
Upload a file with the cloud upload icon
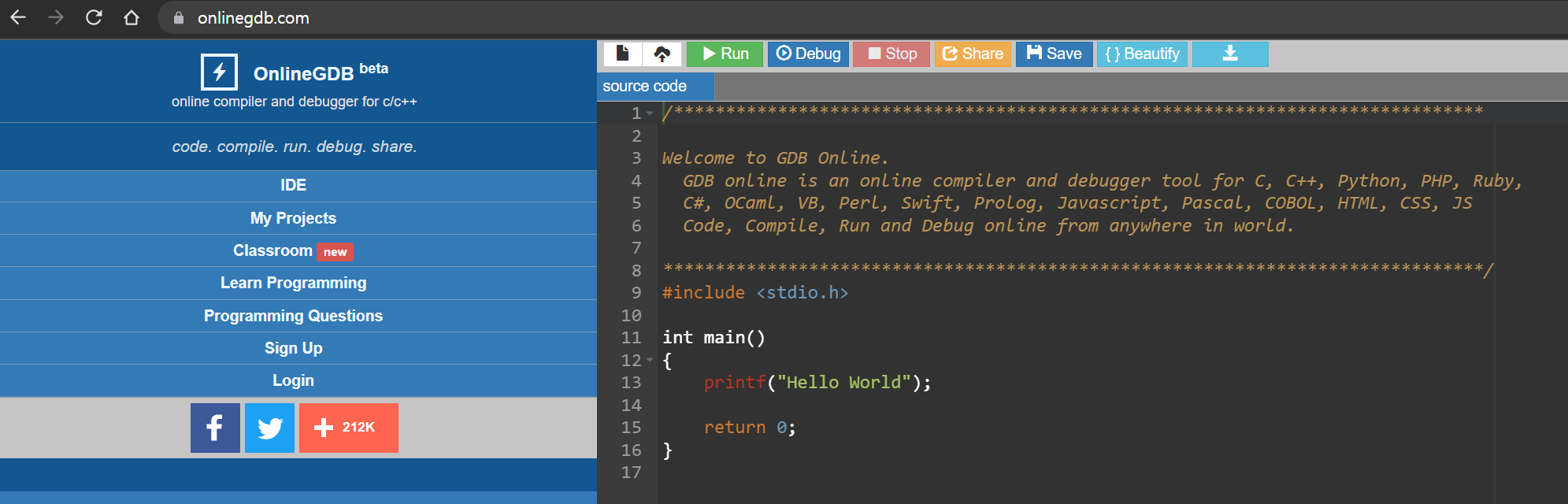[662, 54]
